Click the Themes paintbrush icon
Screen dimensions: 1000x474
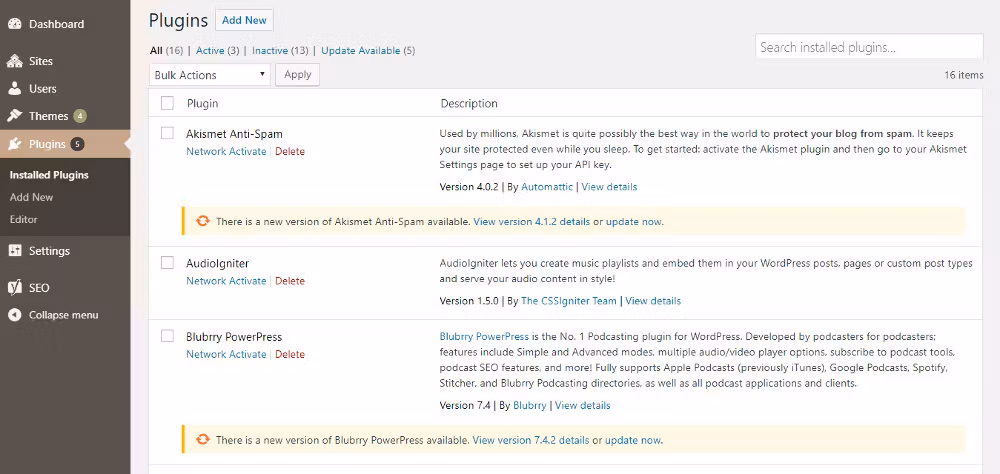pyautogui.click(x=15, y=116)
